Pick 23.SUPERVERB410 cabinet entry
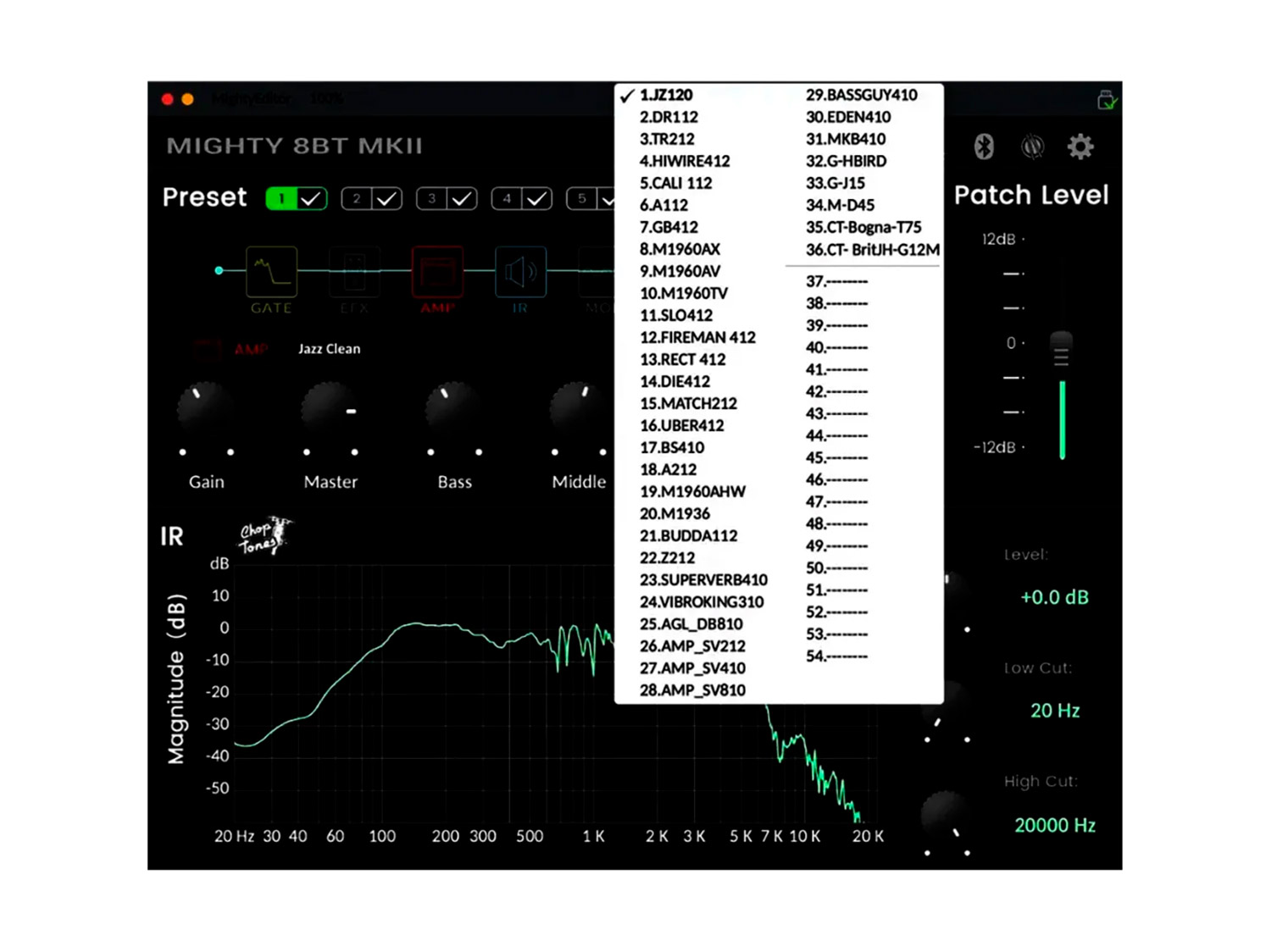 coord(702,580)
